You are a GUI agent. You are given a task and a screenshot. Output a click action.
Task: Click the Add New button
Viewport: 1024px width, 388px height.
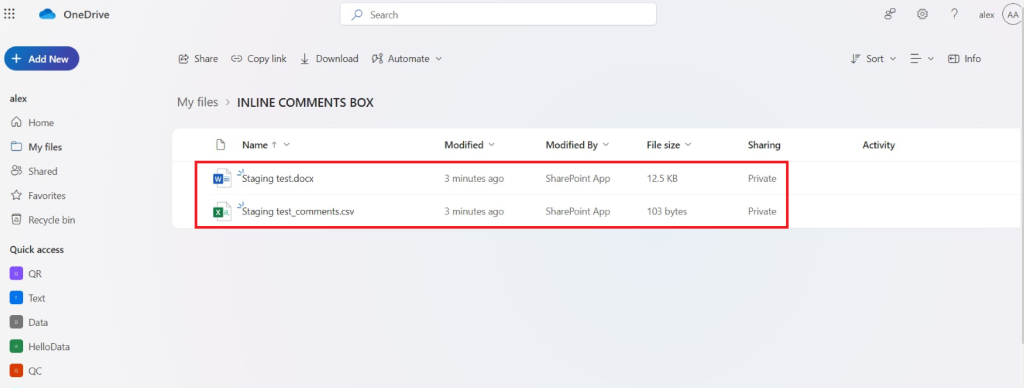[x=41, y=59]
